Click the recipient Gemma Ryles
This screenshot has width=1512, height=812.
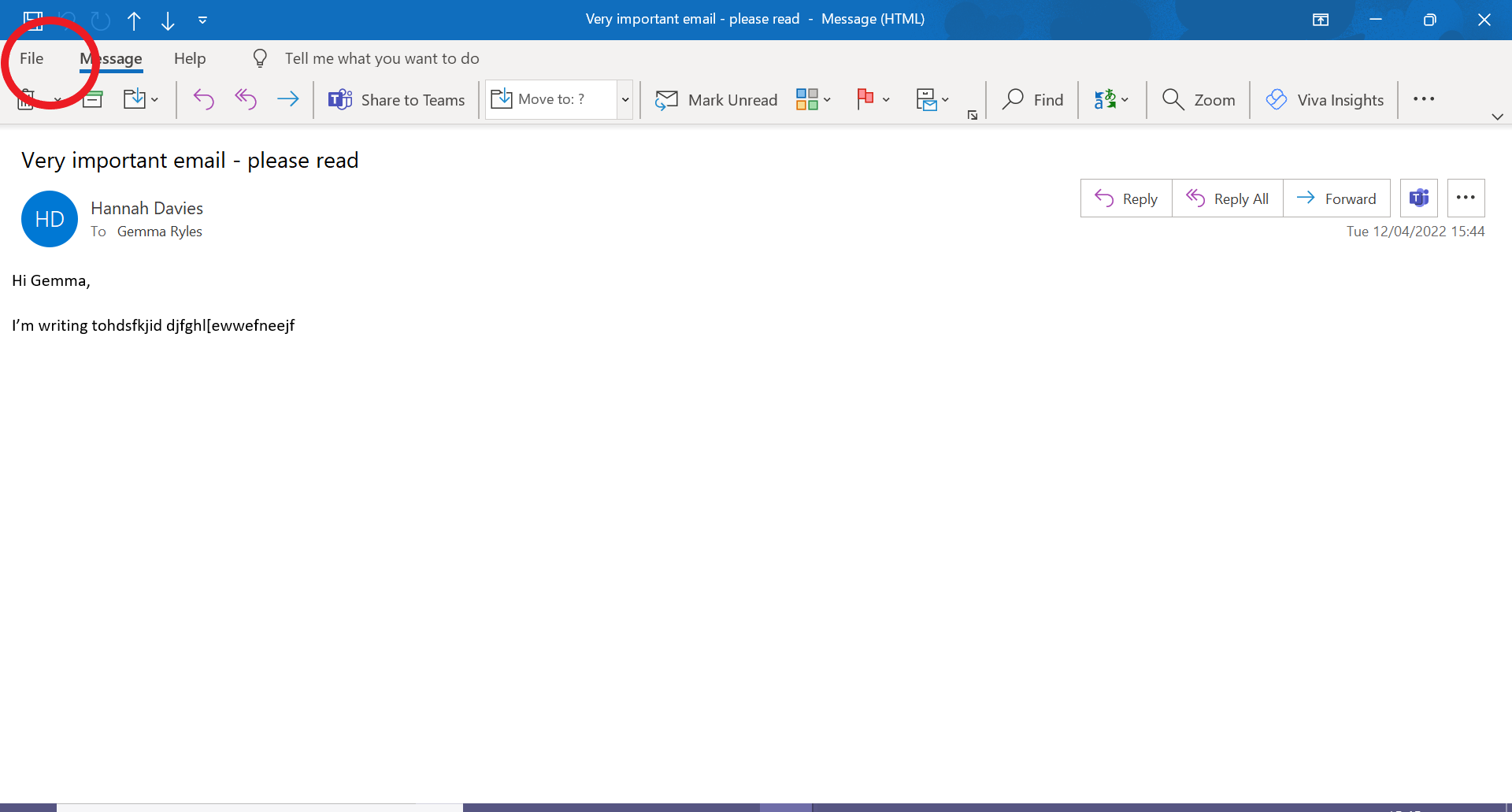point(160,232)
